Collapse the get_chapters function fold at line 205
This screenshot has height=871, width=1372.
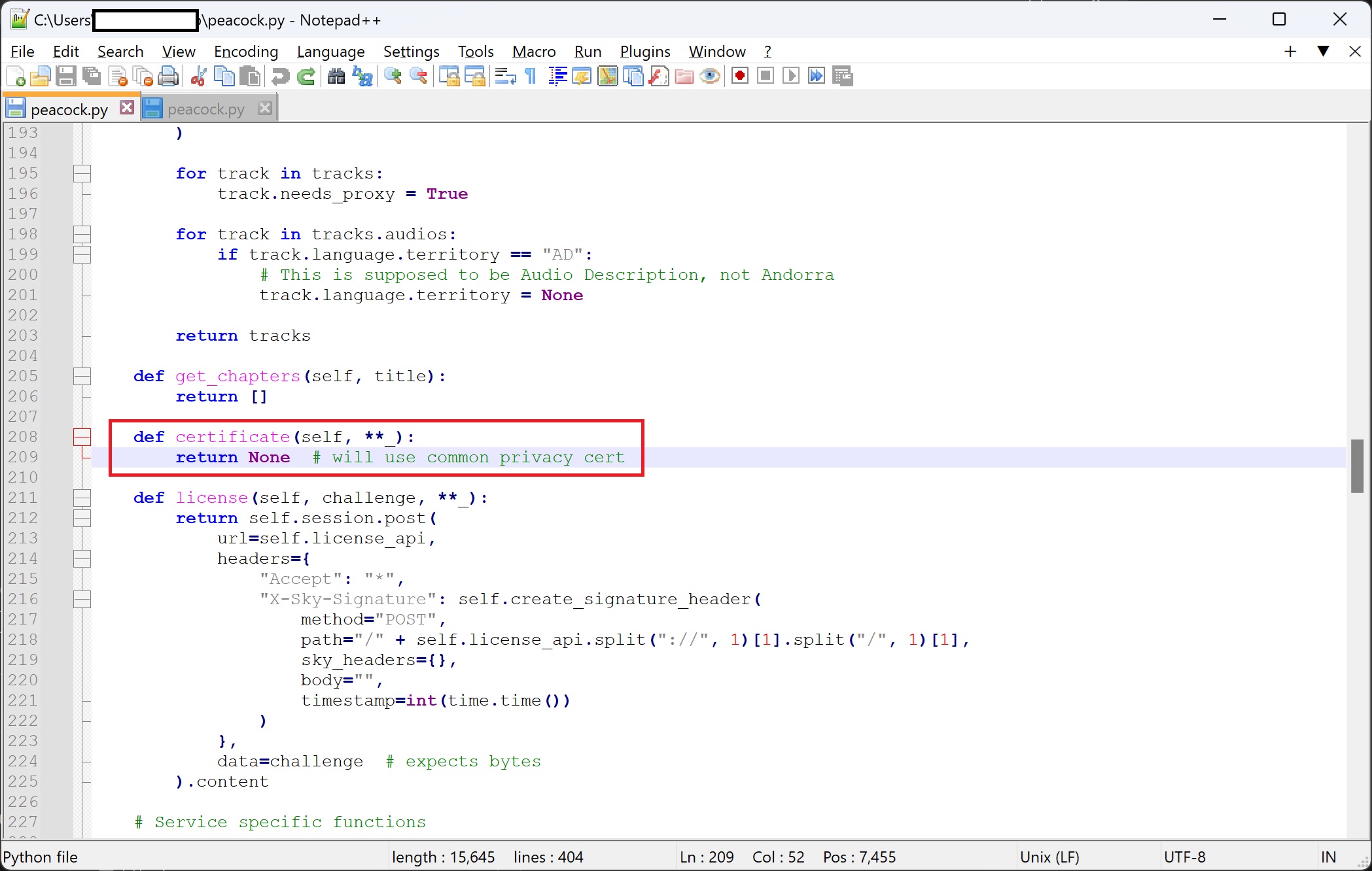(82, 376)
